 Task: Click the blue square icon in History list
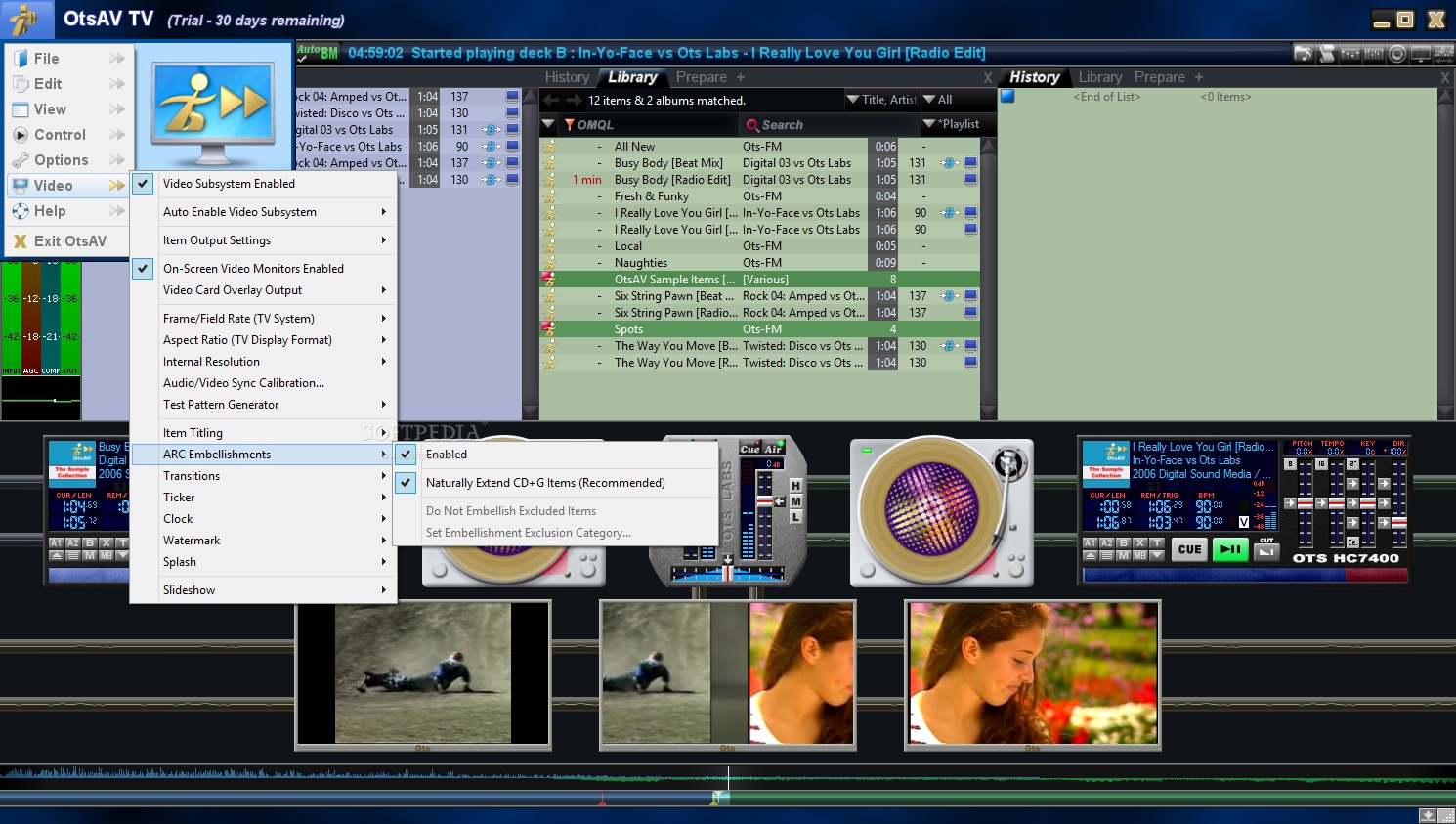(x=1007, y=97)
